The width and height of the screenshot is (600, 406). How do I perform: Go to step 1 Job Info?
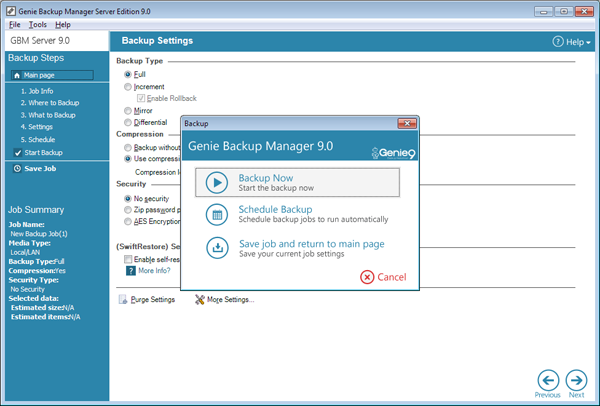click(37, 91)
